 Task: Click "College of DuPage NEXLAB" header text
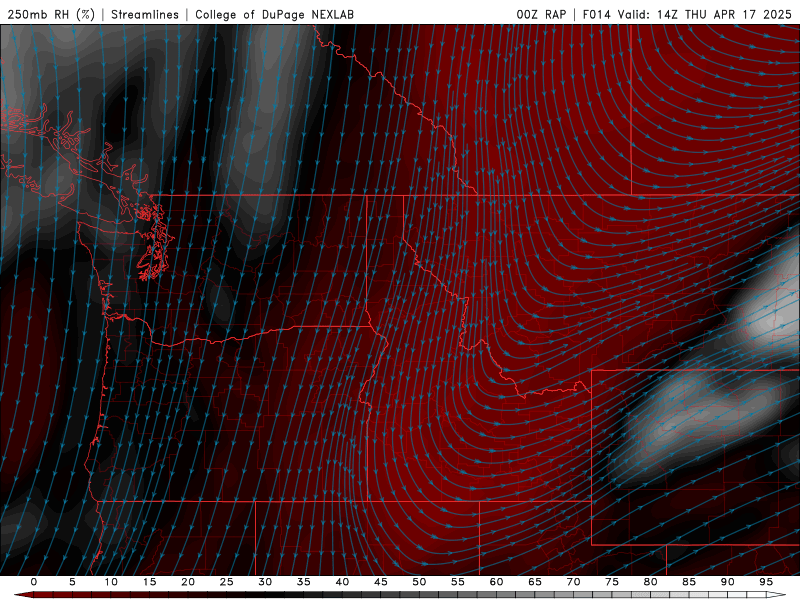coord(274,14)
